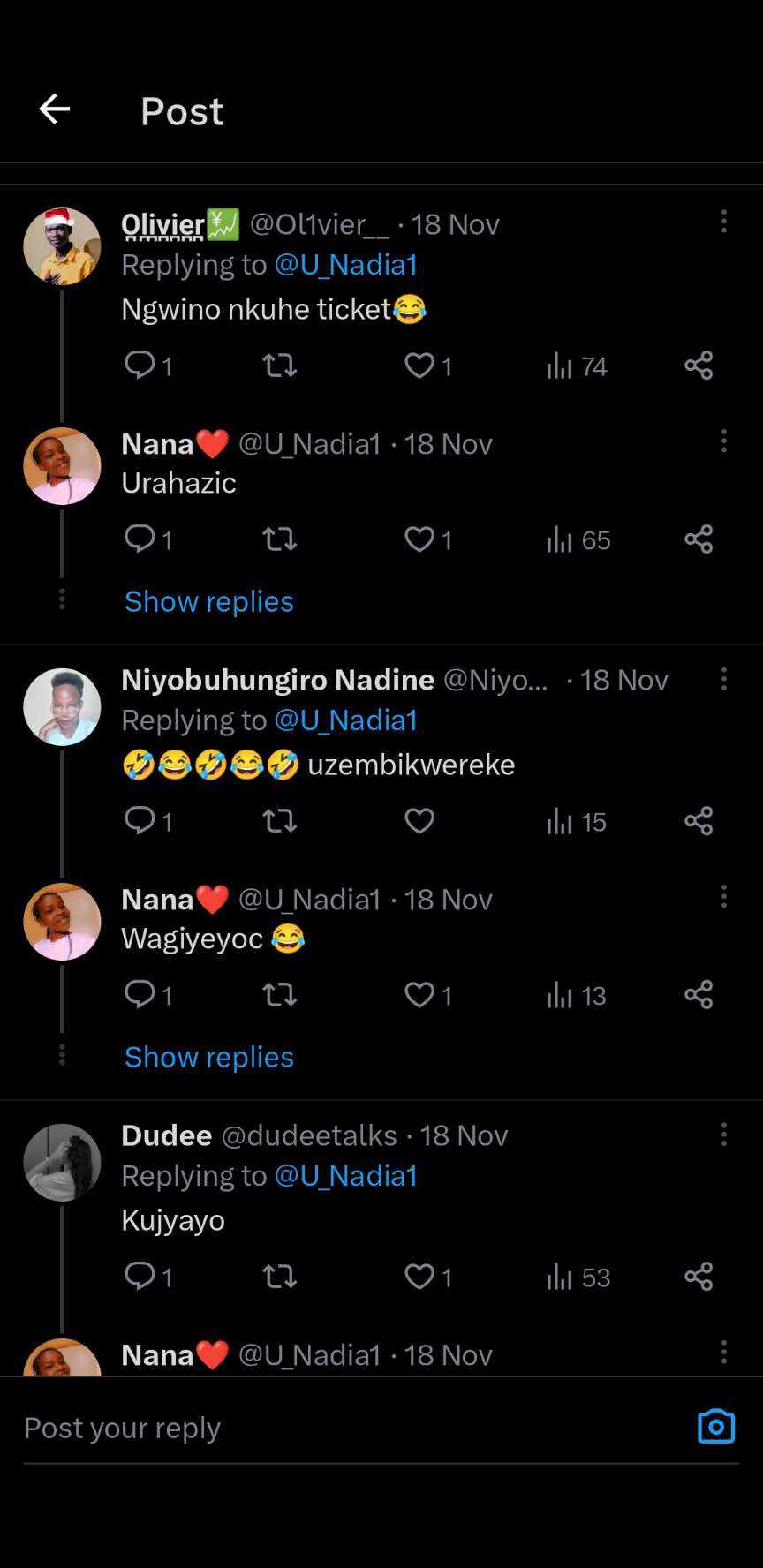763x1568 pixels.
Task: Show replies under Nana's "Wagiyeyoc" post
Action: click(209, 1058)
